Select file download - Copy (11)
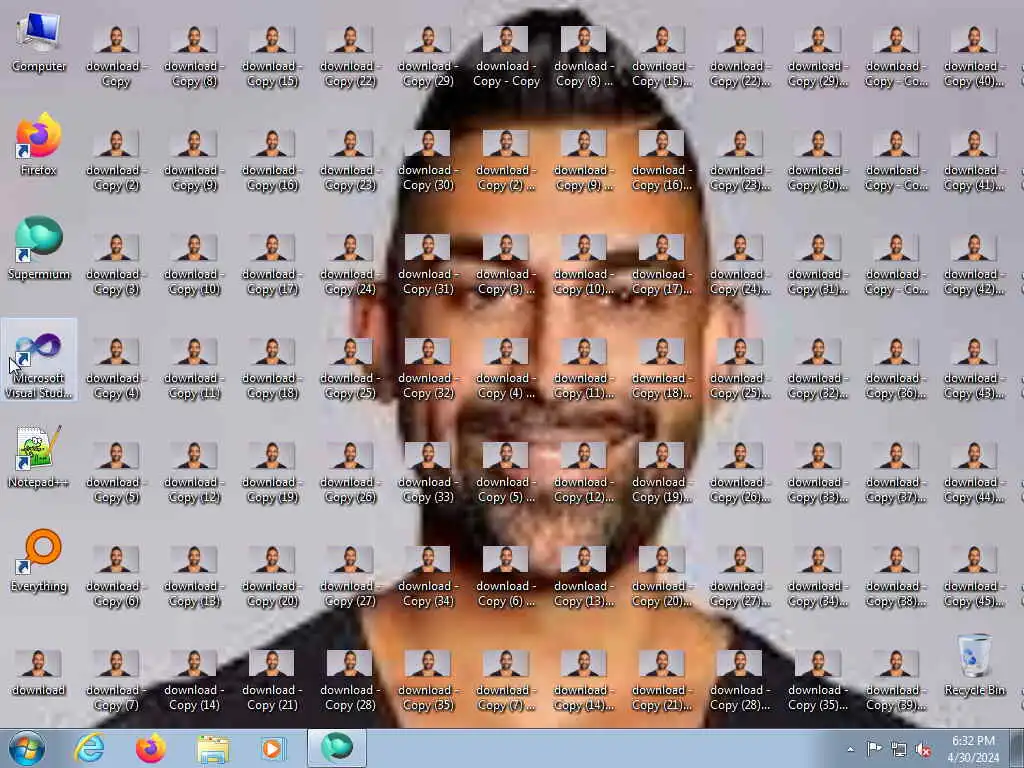The width and height of the screenshot is (1024, 768). coord(194,369)
